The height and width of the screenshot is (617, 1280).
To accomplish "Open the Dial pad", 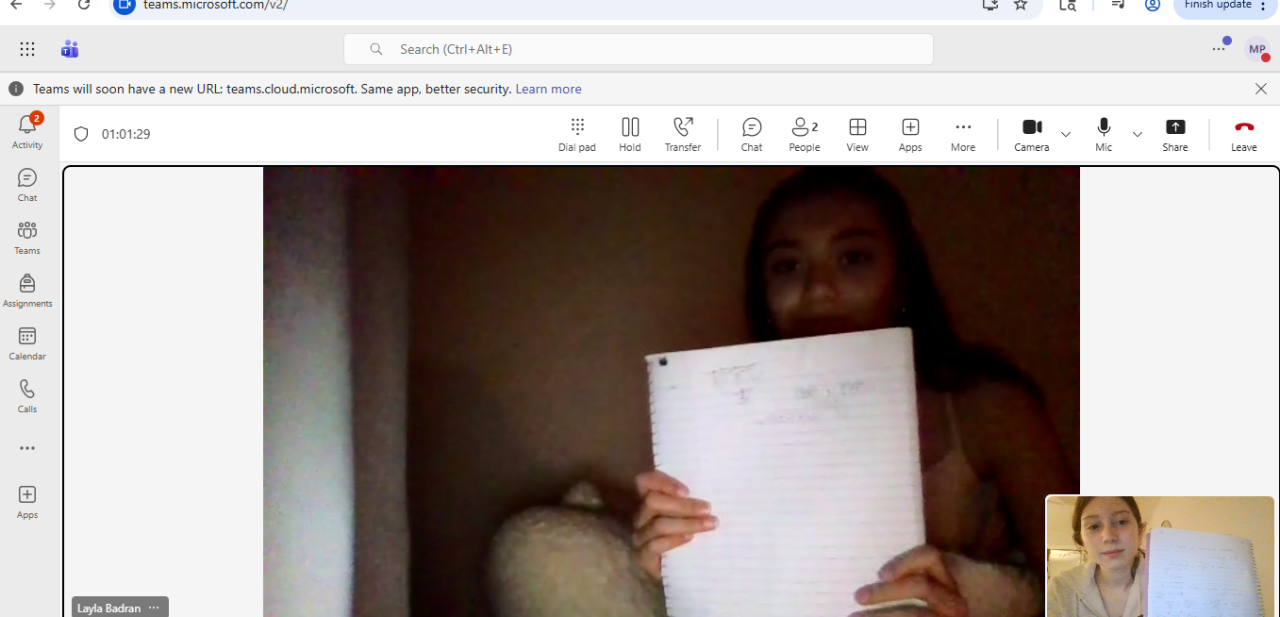I will click(577, 135).
